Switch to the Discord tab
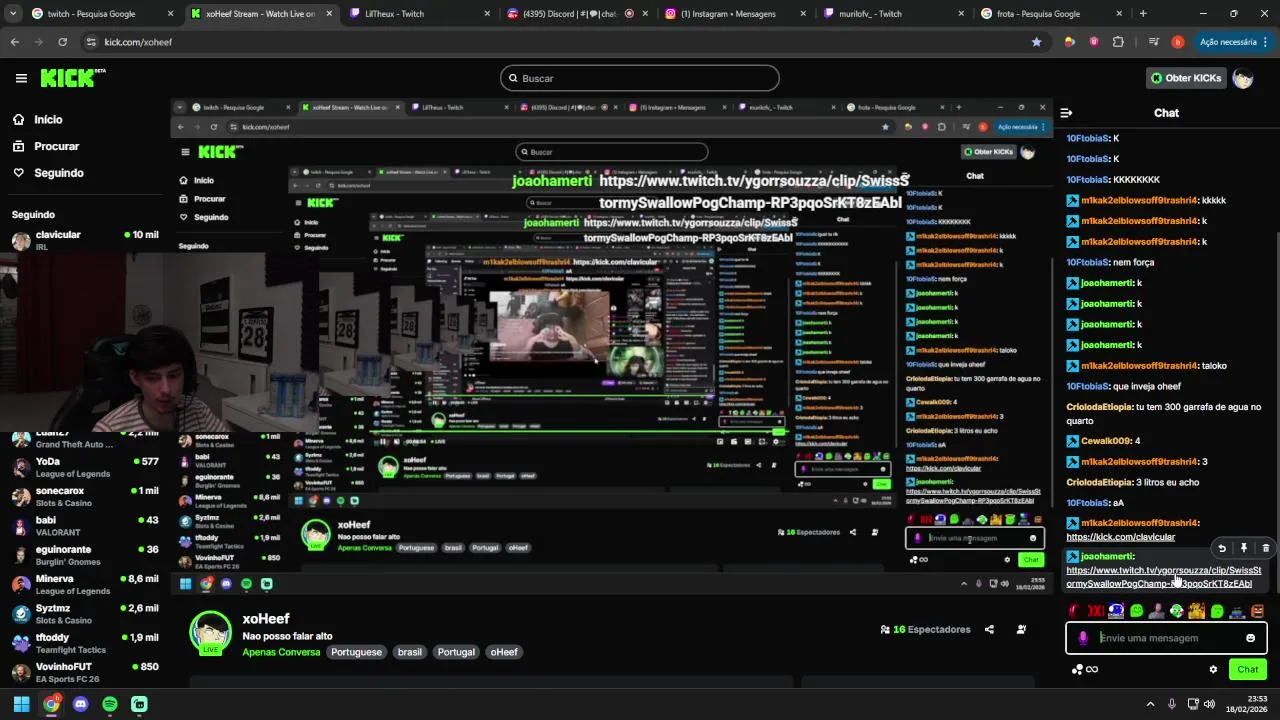 (578, 14)
